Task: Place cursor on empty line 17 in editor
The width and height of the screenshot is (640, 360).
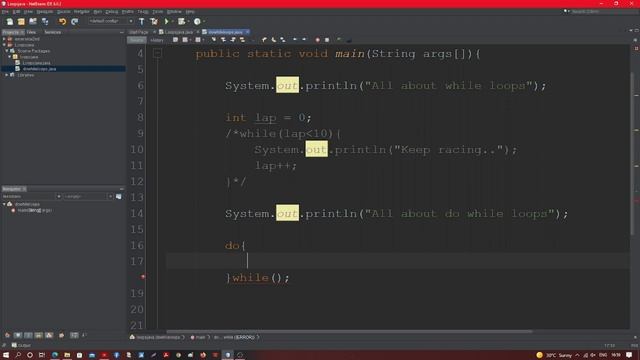Action: (398, 261)
